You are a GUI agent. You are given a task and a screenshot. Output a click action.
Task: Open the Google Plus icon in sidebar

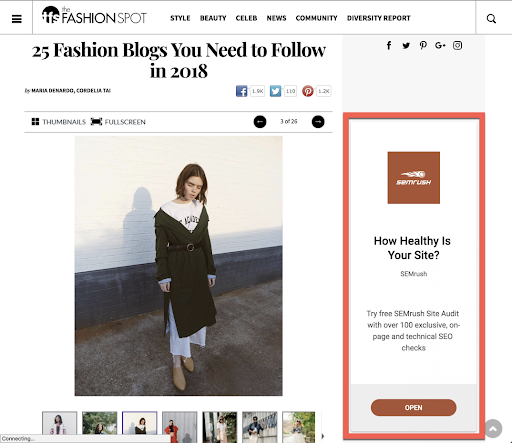[440, 45]
